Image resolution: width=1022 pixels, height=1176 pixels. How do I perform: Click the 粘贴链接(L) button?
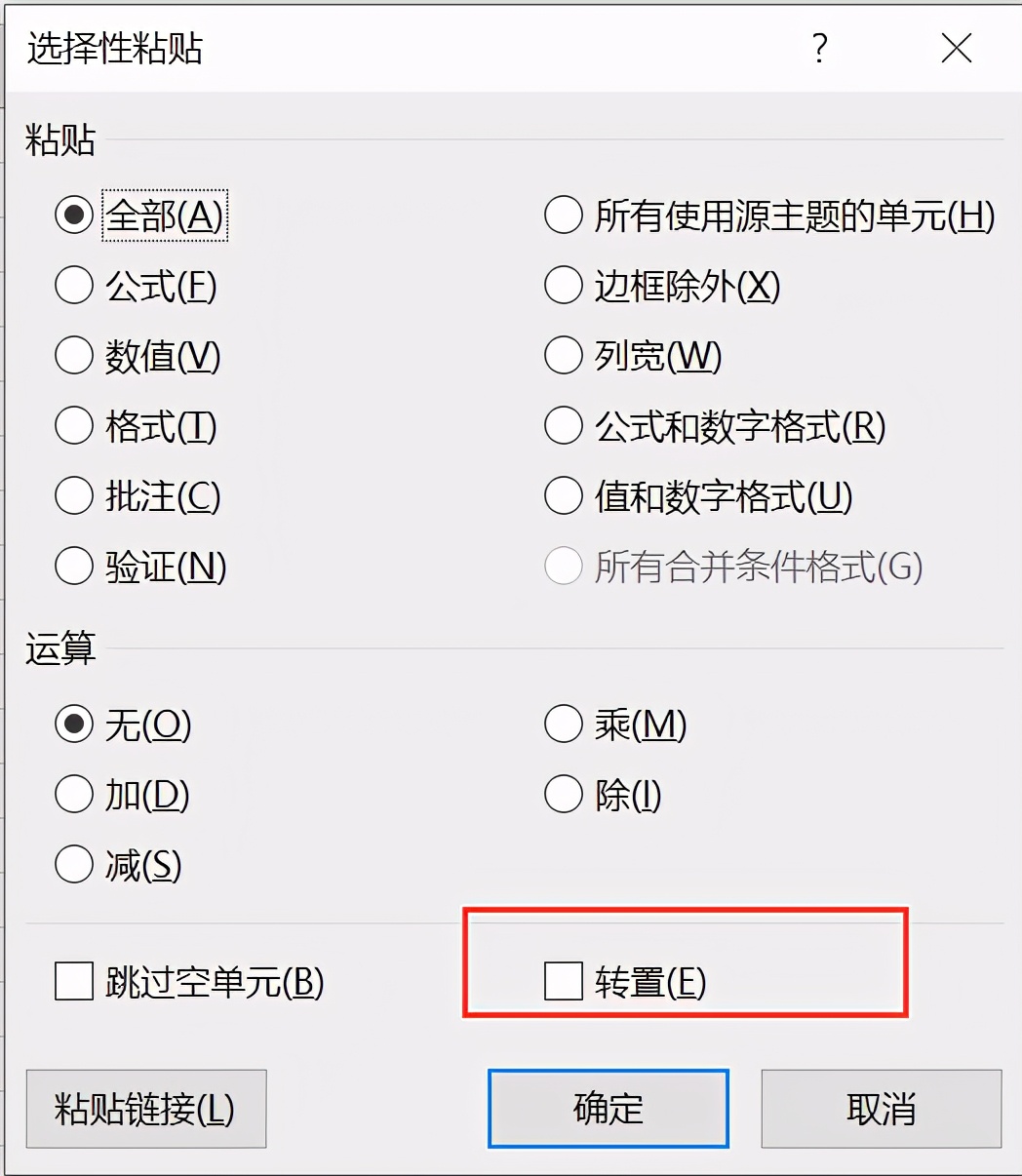[x=146, y=1109]
